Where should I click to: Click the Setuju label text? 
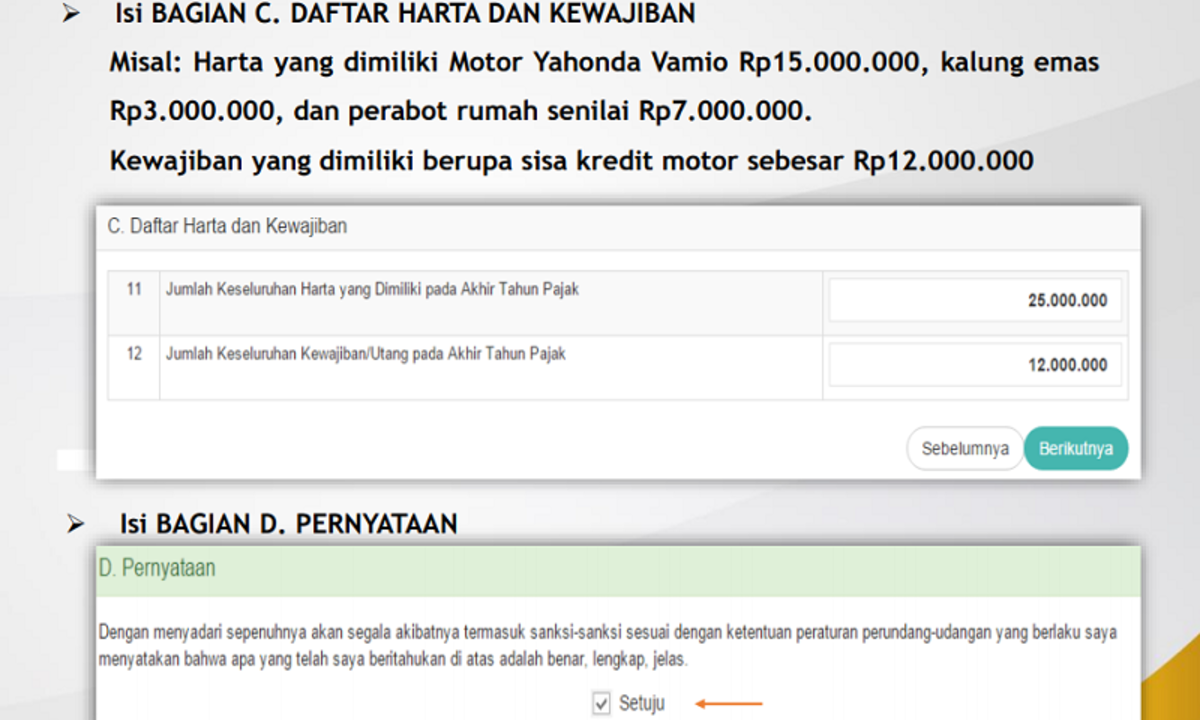coord(641,704)
